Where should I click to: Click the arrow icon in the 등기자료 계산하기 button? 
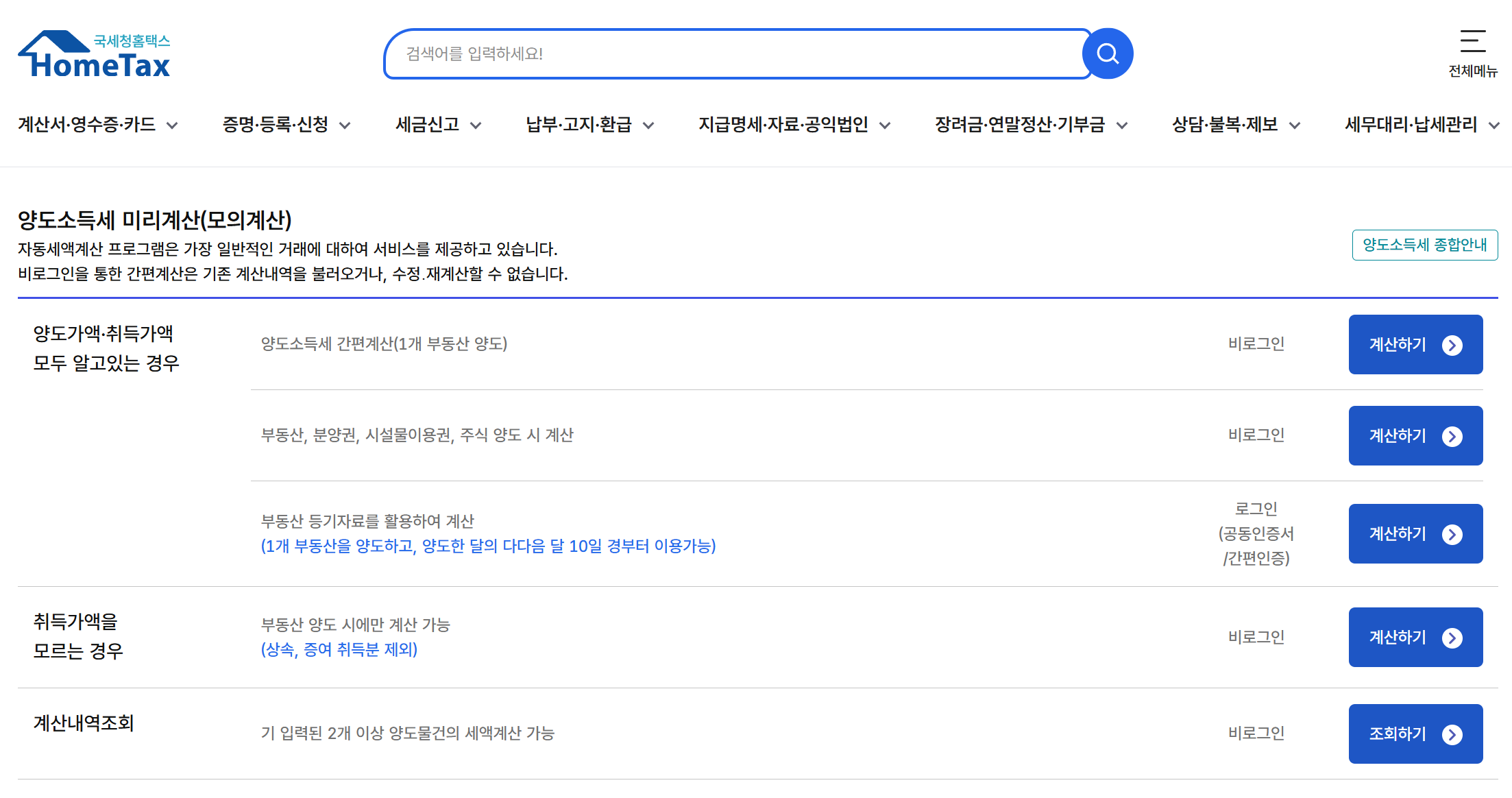1452,534
